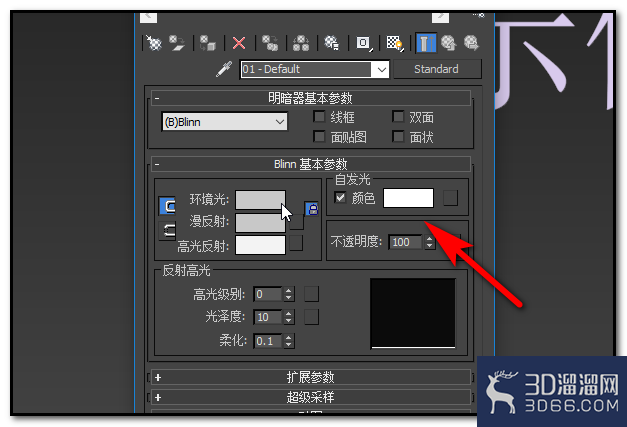
Task: Click the 柔化 value field
Action: pyautogui.click(x=268, y=341)
